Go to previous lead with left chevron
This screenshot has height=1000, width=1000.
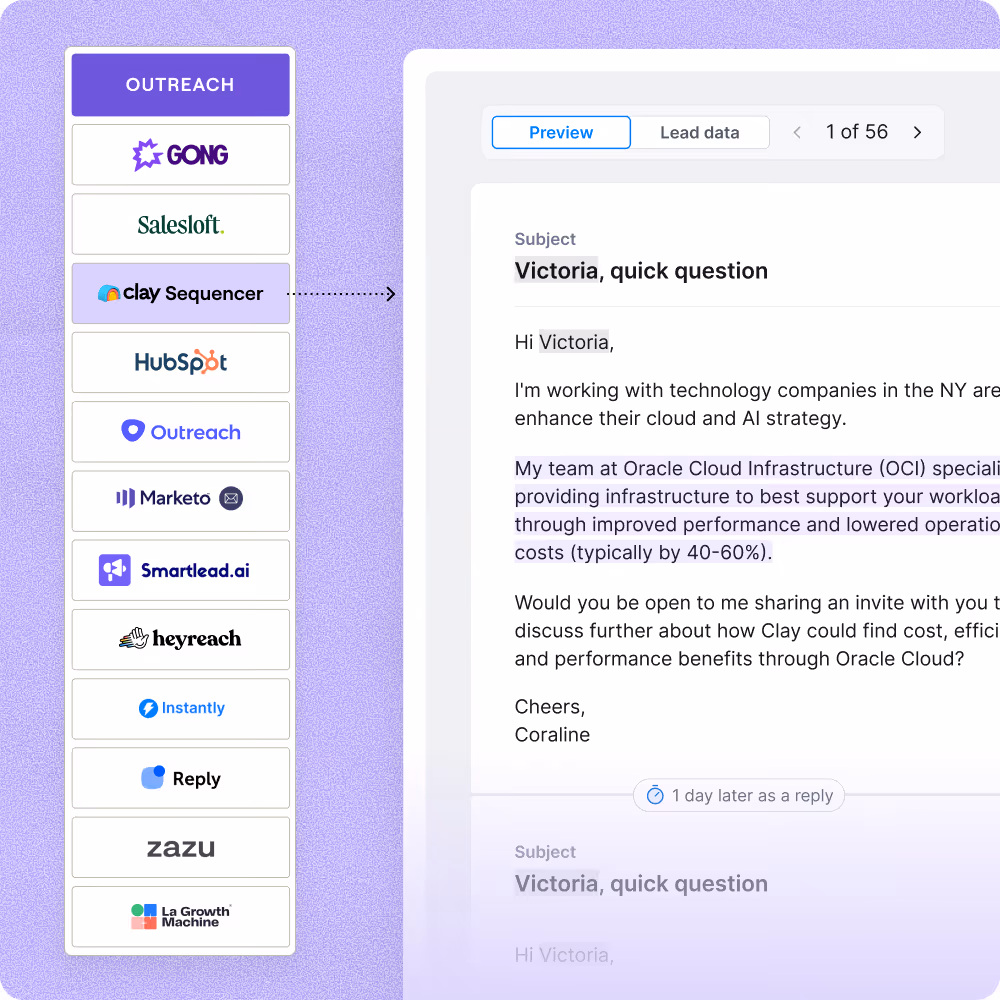797,133
